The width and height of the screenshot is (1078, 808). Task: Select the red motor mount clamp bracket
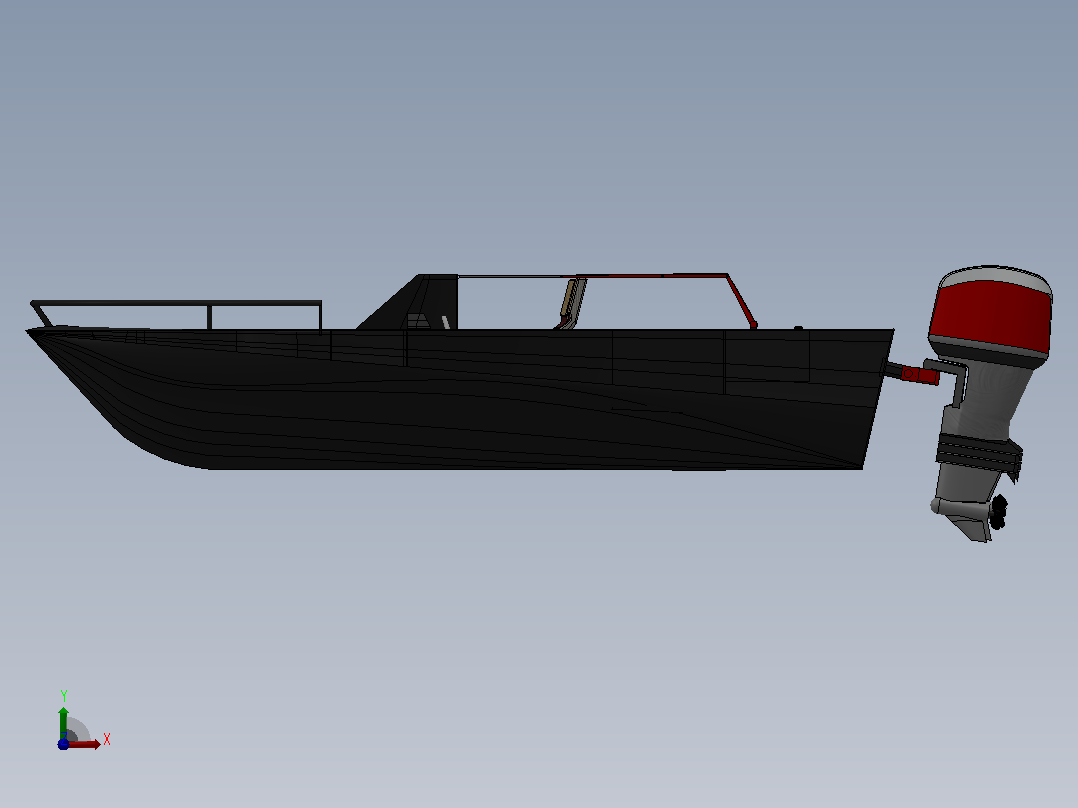click(920, 375)
